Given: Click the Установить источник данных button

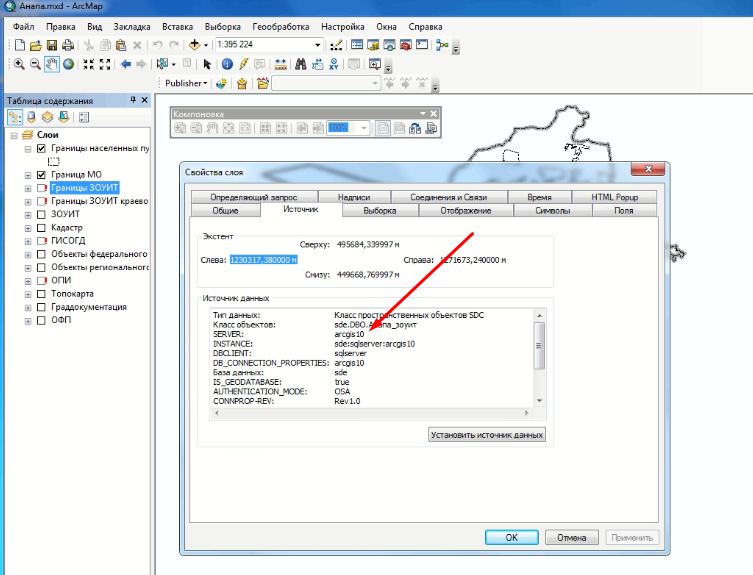Looking at the screenshot, I should pyautogui.click(x=487, y=435).
